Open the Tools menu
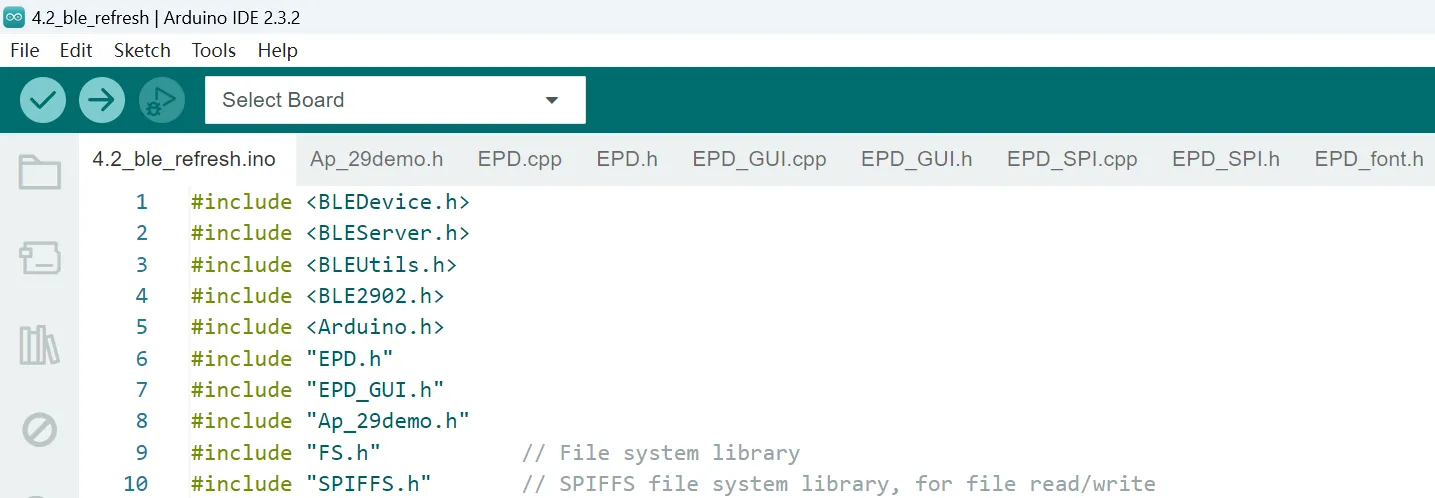 214,50
